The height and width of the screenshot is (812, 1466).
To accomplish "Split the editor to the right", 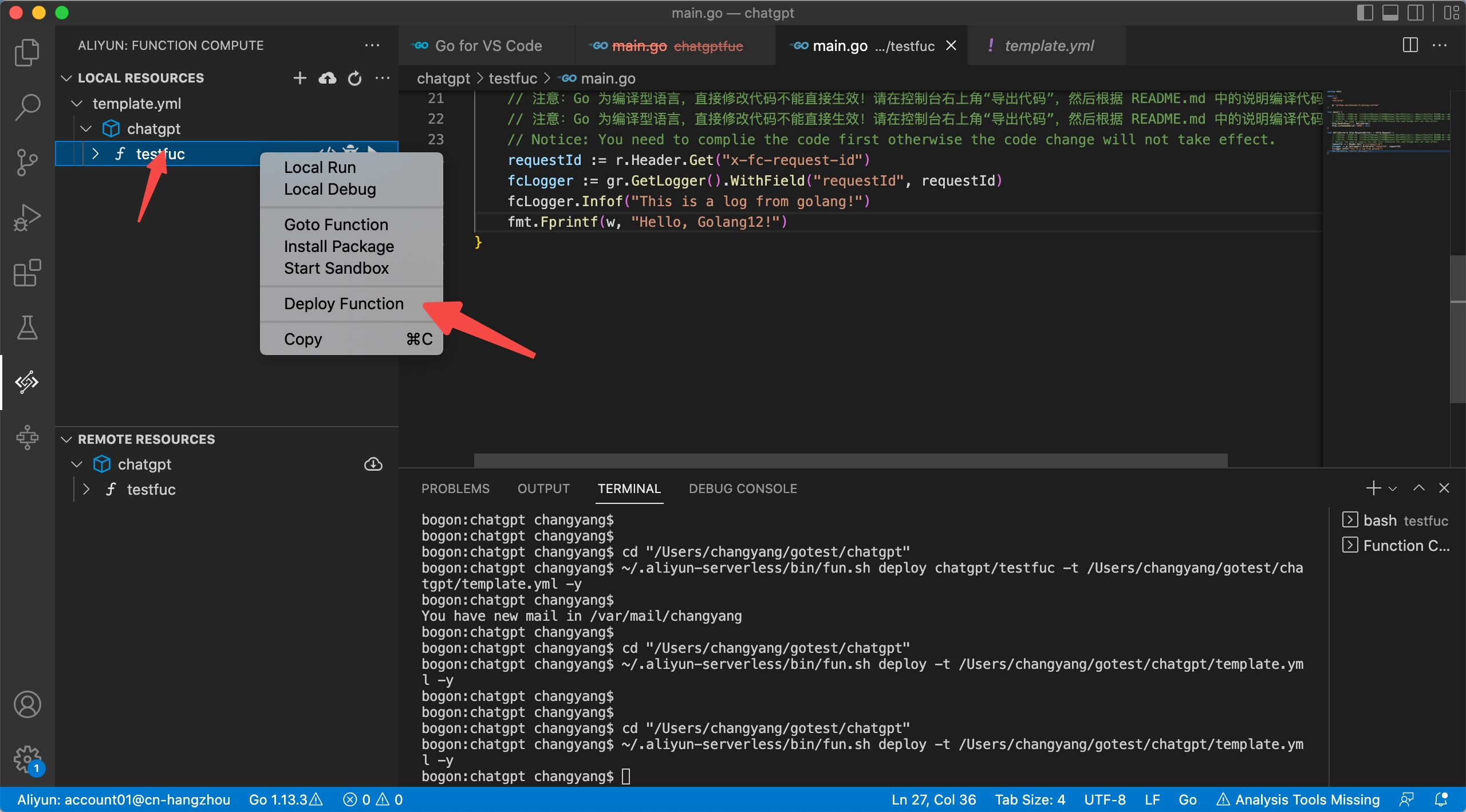I will [1410, 45].
